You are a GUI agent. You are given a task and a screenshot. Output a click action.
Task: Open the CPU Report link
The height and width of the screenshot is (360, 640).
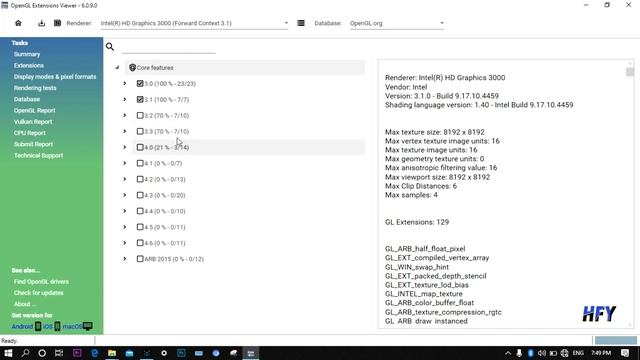(x=30, y=133)
